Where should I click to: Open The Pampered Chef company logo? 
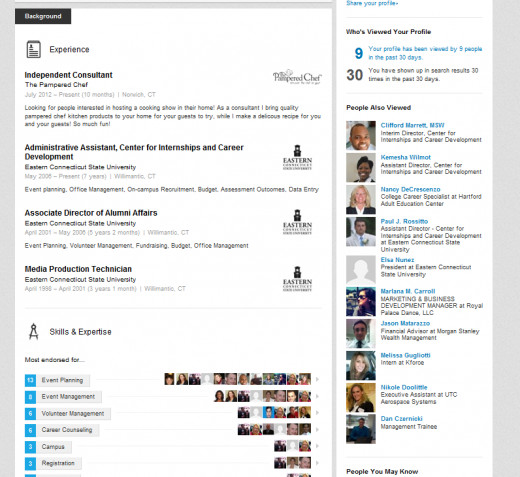297,77
